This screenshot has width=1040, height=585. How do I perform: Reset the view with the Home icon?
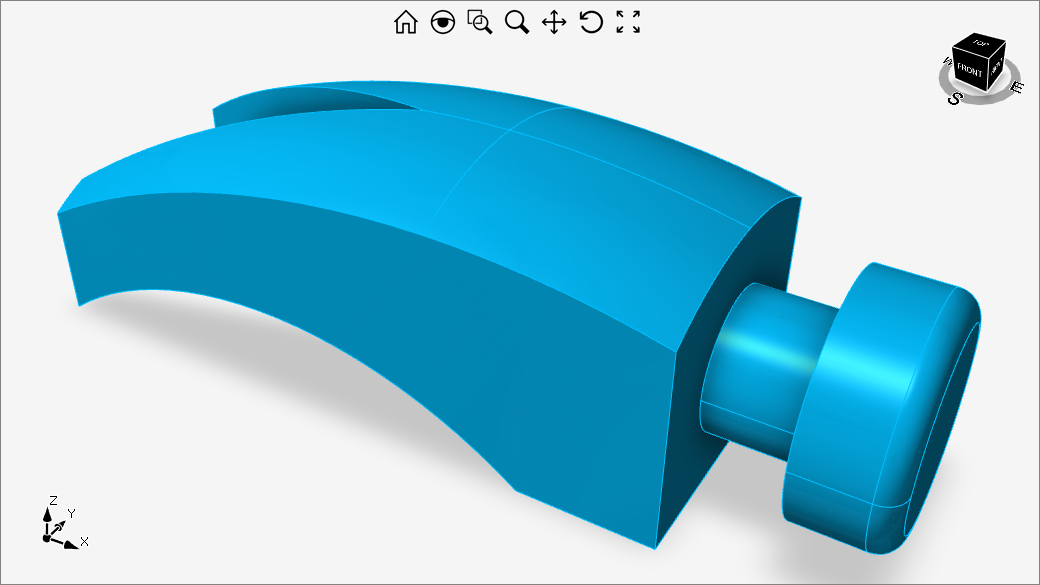tap(406, 22)
